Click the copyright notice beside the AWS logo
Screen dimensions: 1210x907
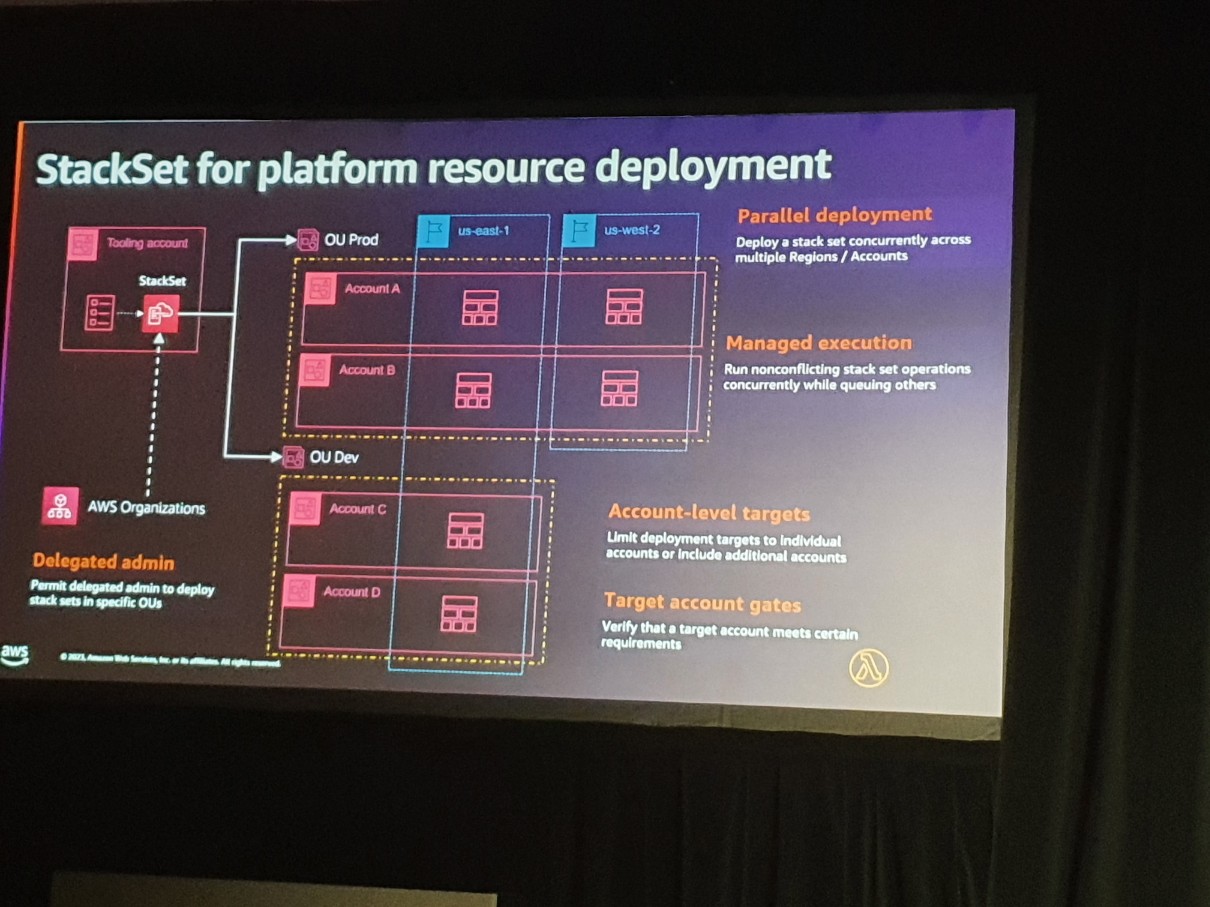pyautogui.click(x=170, y=660)
